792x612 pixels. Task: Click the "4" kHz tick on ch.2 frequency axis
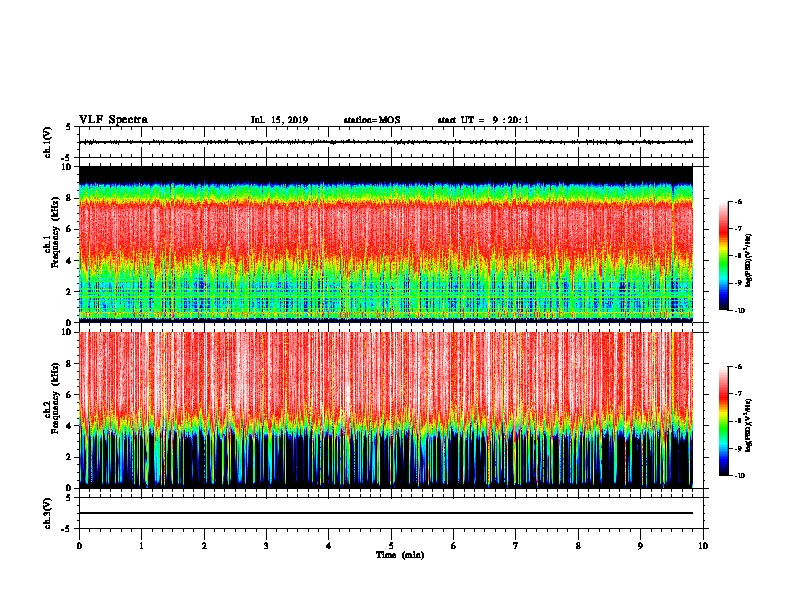tap(70, 426)
